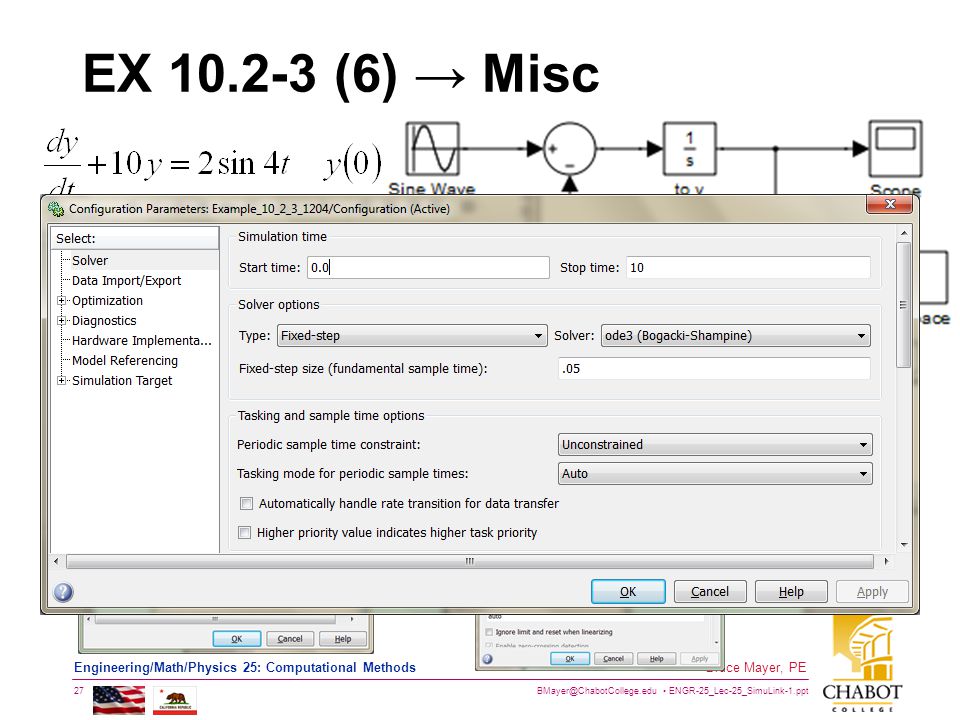The image size is (960, 720).
Task: Open Periodic sample time constraint dropdown
Action: coord(715,444)
